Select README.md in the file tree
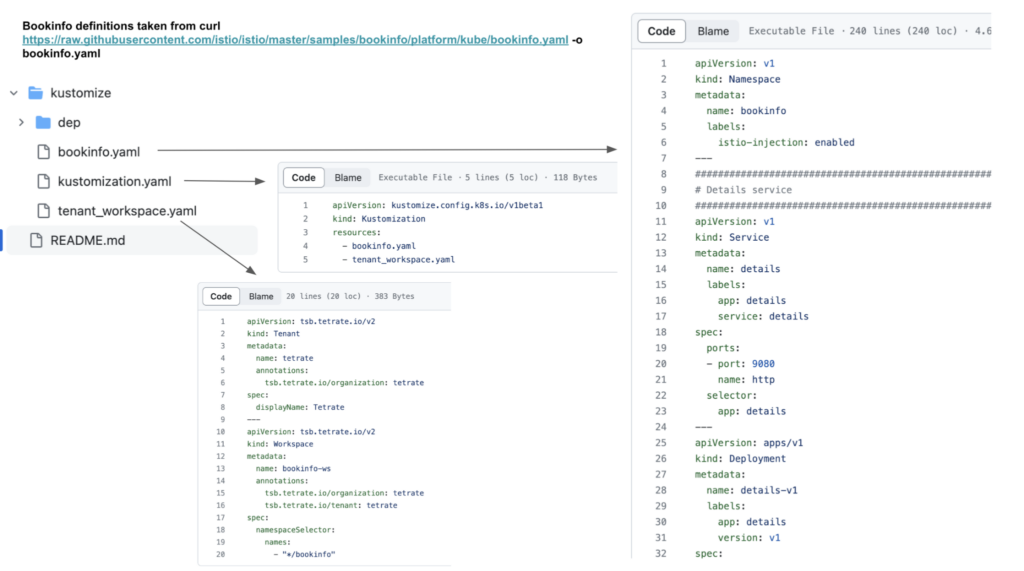 pos(87,240)
